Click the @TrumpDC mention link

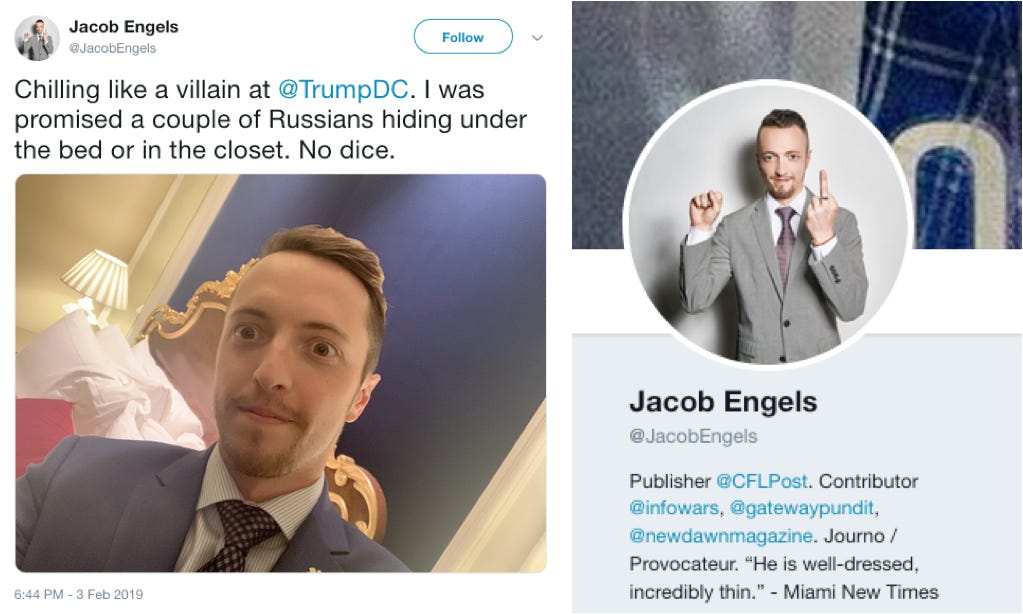pos(343,89)
